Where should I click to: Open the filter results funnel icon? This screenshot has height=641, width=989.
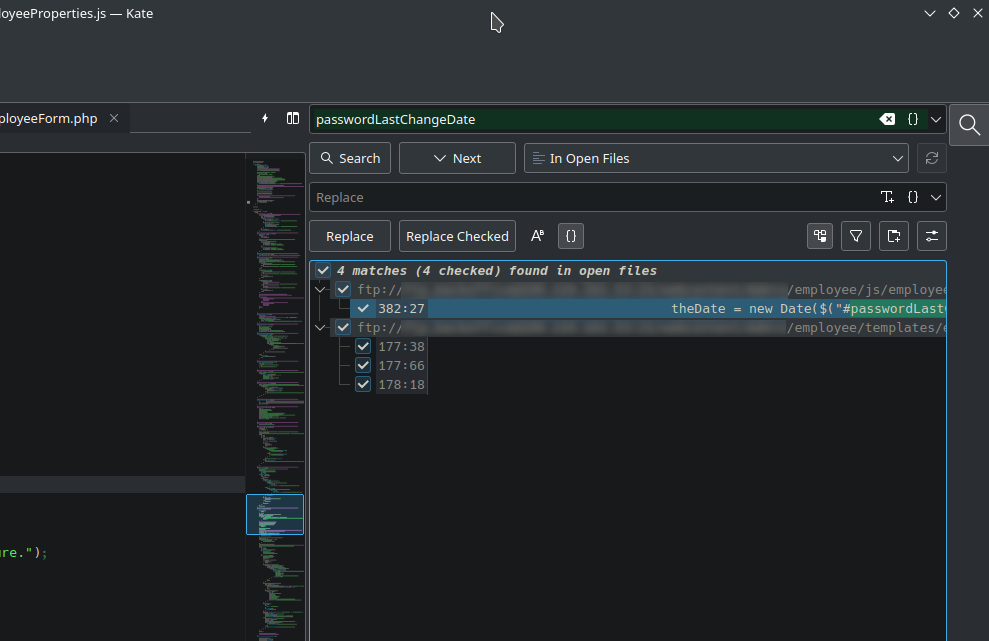tap(856, 236)
